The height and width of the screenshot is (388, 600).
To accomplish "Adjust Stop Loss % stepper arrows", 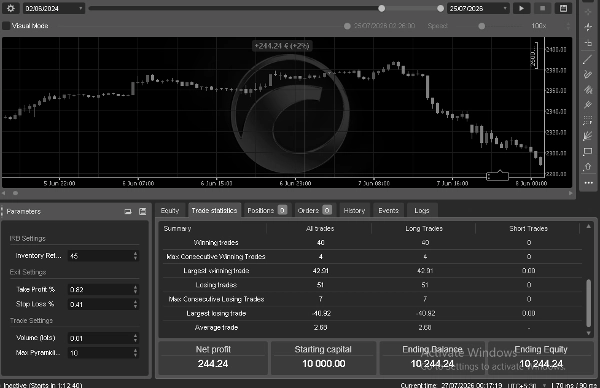I will 135,305.
